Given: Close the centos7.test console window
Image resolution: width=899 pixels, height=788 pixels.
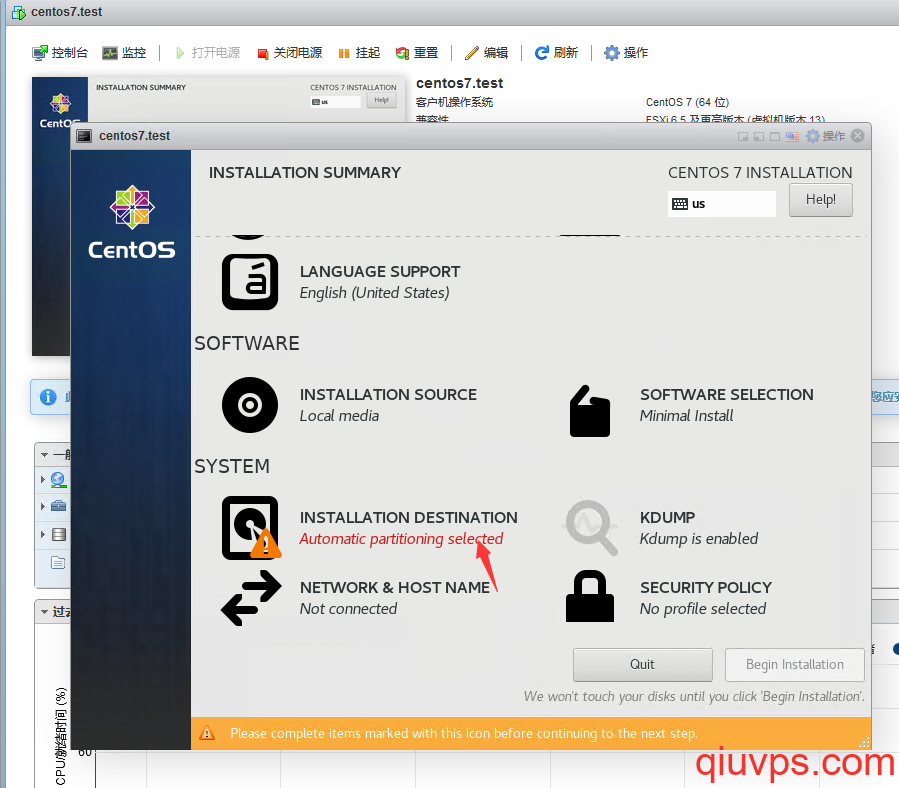Looking at the screenshot, I should 858,136.
